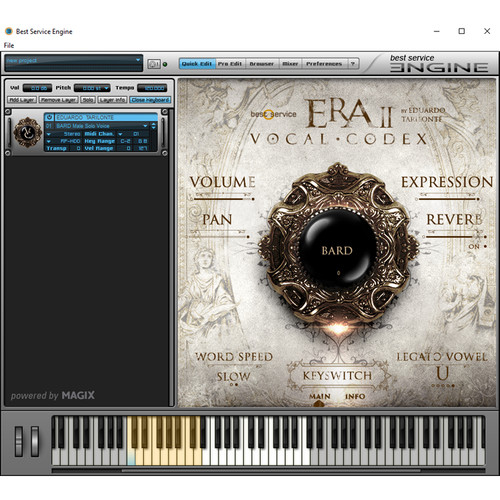500x500 pixels.
Task: Click the Best Service Engine app icon in title bar
Action: tap(9, 31)
